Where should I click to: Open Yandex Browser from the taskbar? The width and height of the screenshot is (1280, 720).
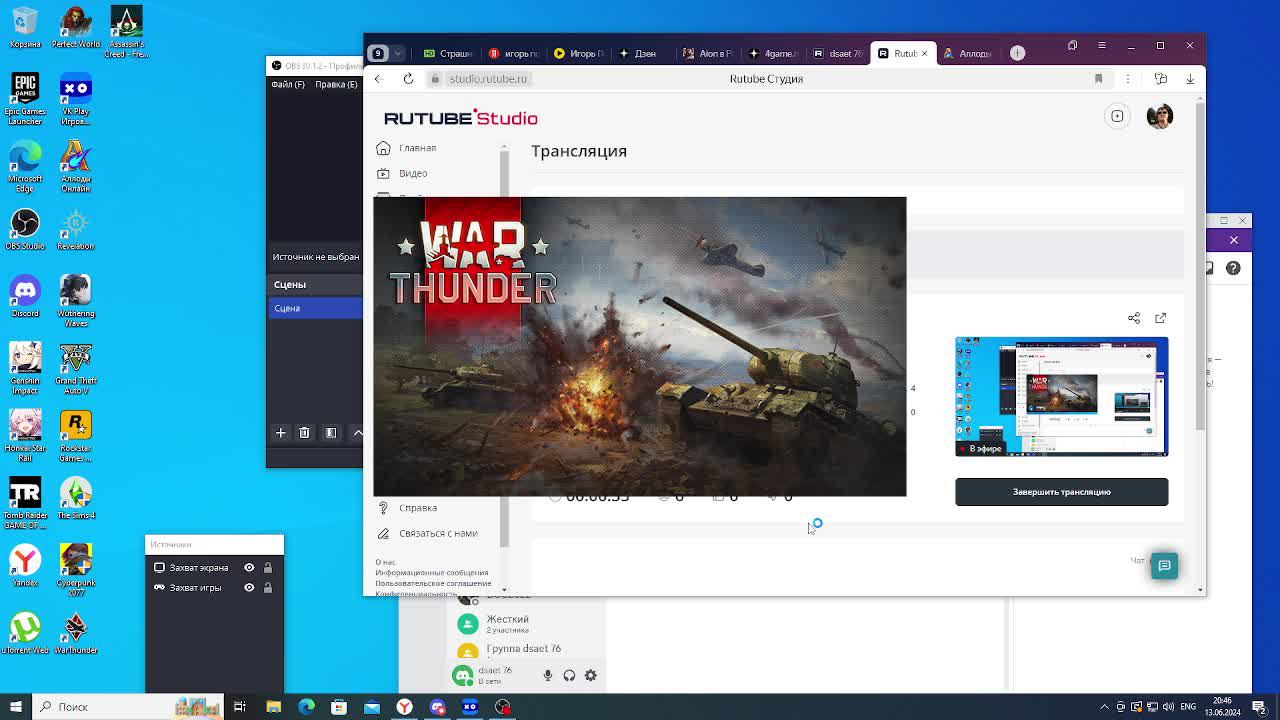(404, 707)
